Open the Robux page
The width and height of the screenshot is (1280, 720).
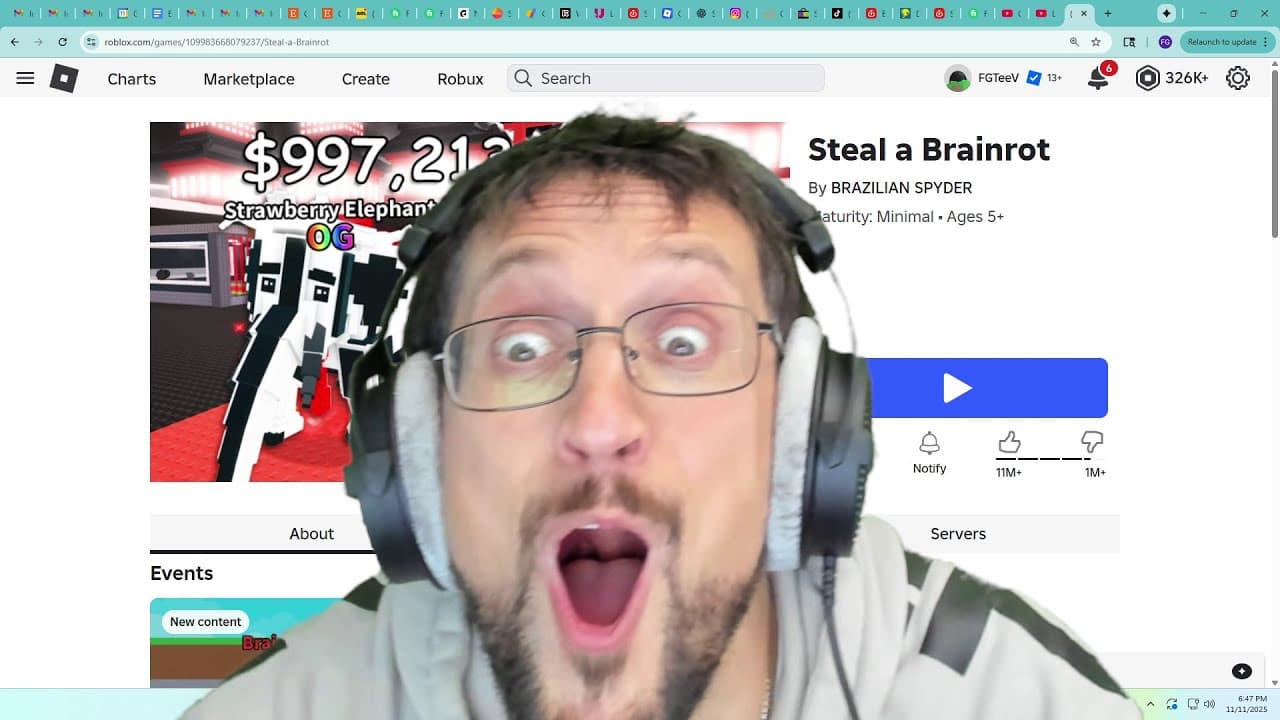(x=460, y=79)
